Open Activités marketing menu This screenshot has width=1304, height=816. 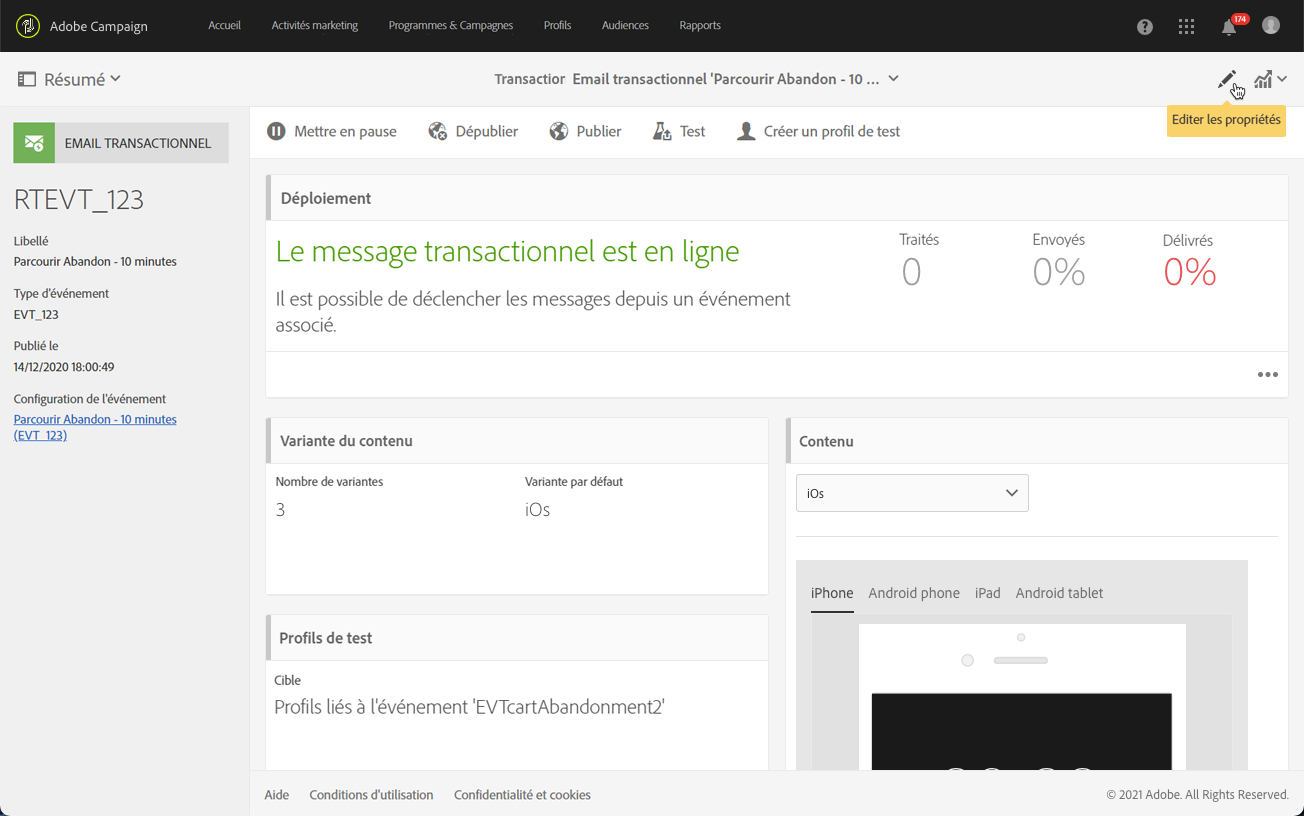[315, 25]
